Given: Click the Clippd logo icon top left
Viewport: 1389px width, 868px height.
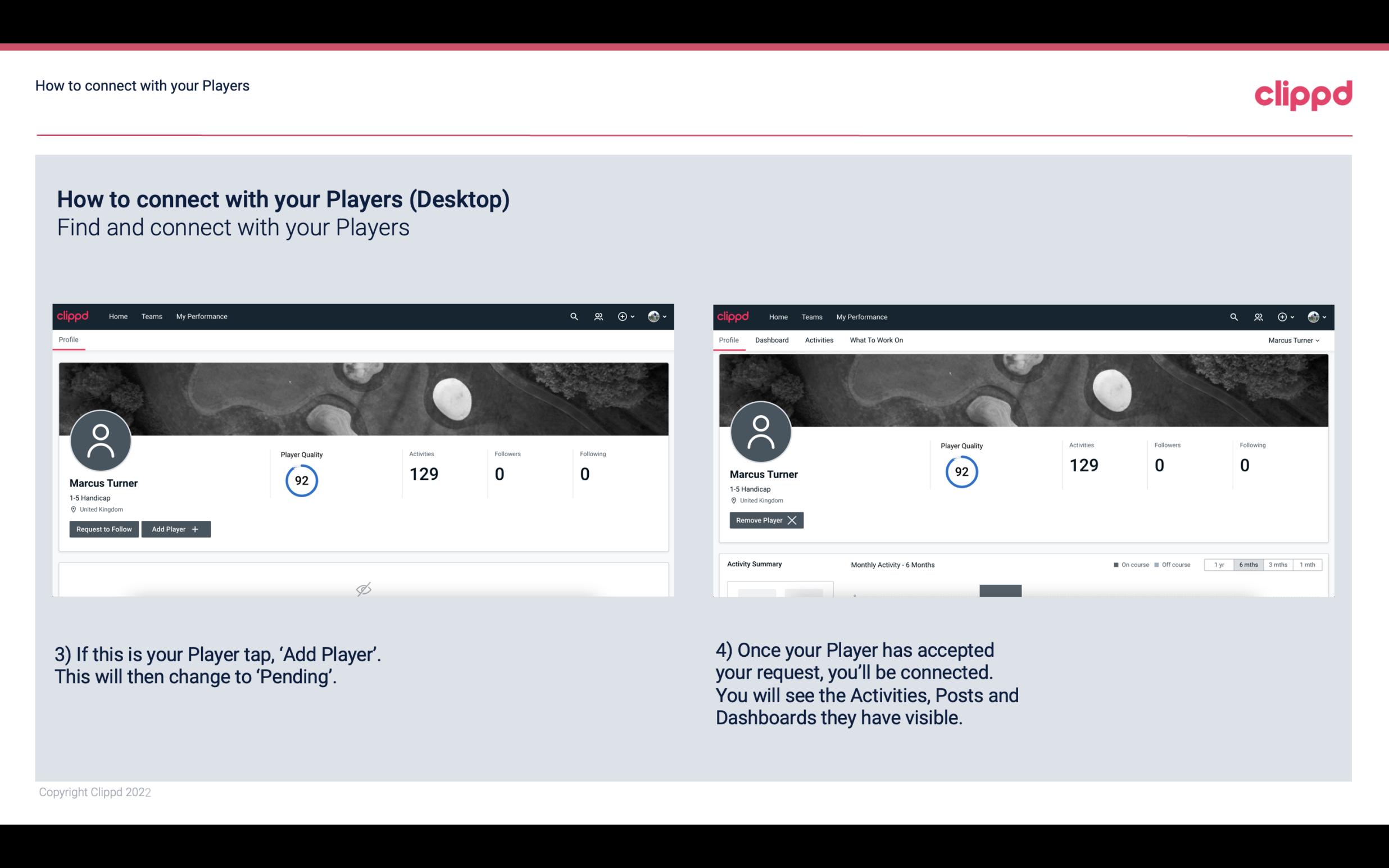Looking at the screenshot, I should (x=73, y=315).
